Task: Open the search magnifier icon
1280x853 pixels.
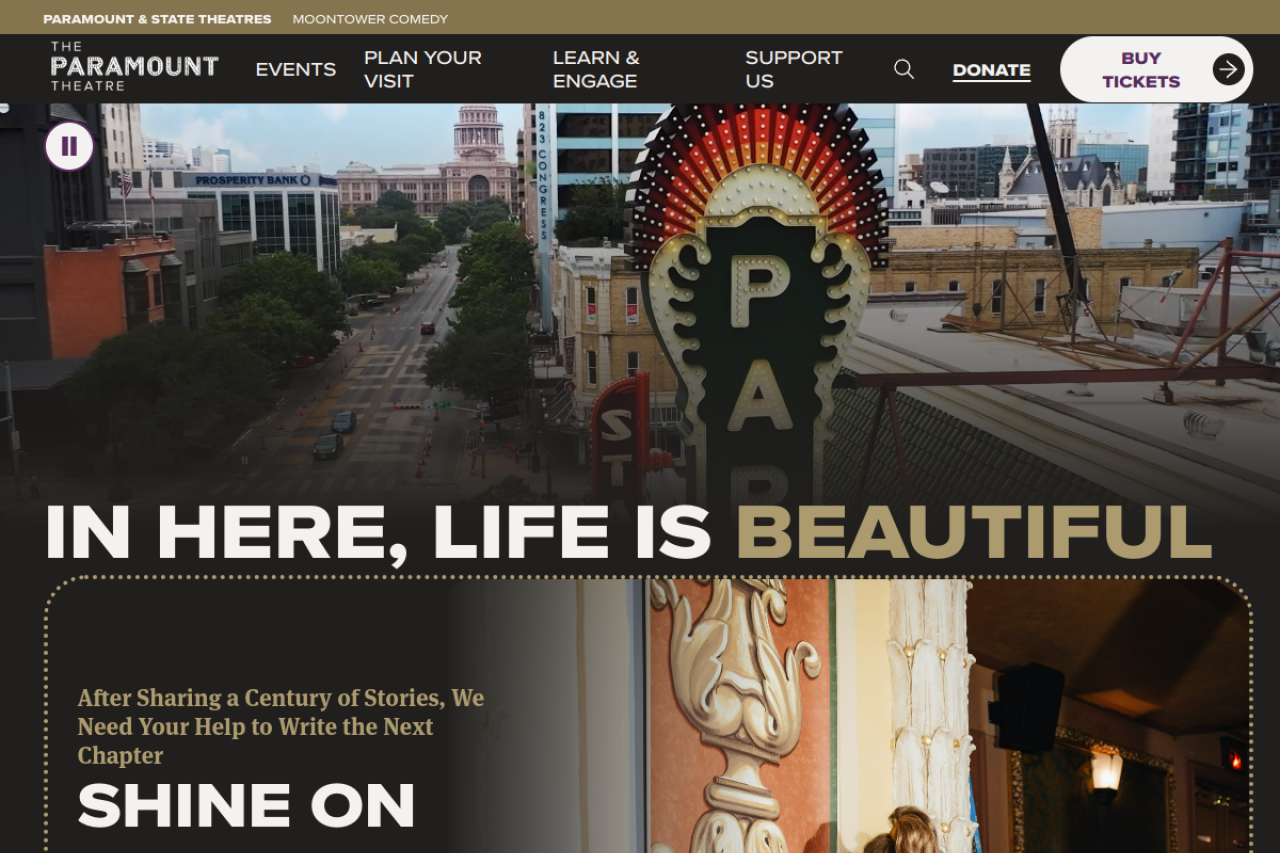Action: pos(904,69)
